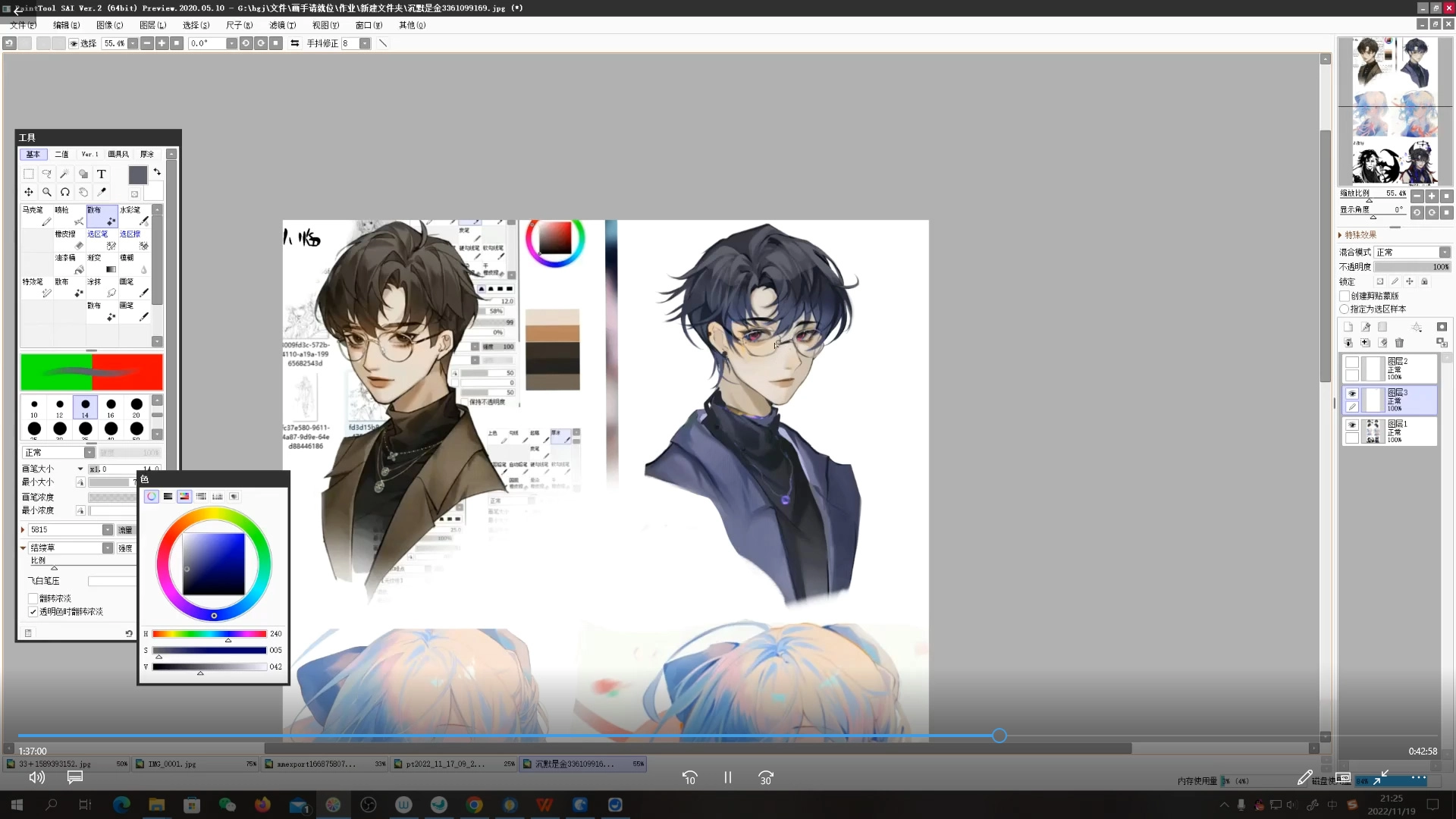The width and height of the screenshot is (1456, 819).
Task: Select the eyedropper tool in toolbox
Action: tap(102, 192)
